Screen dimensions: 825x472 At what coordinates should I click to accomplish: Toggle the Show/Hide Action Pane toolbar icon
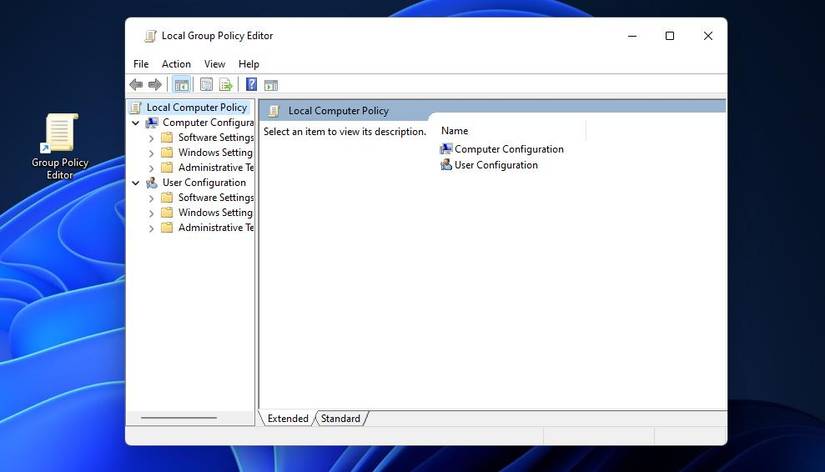pyautogui.click(x=271, y=85)
